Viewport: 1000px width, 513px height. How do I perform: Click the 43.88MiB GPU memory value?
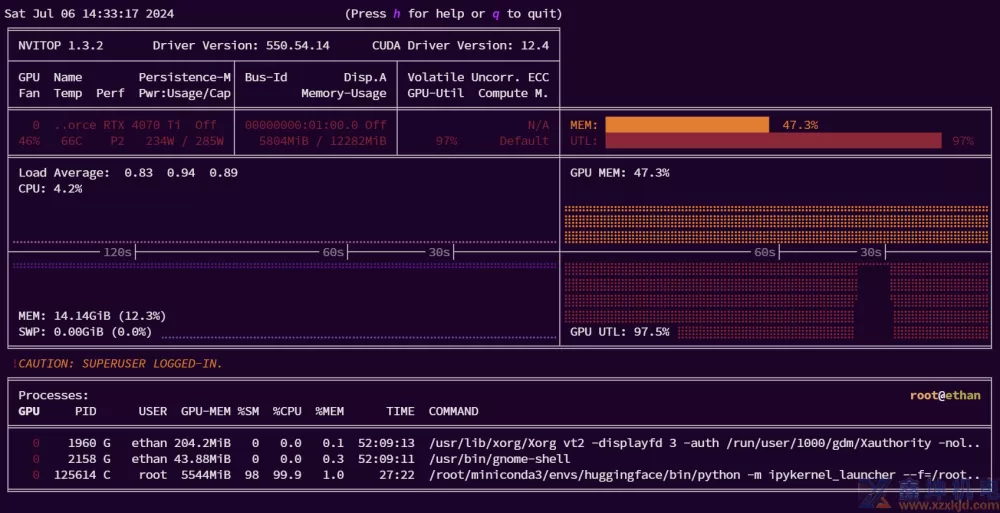[x=203, y=459]
